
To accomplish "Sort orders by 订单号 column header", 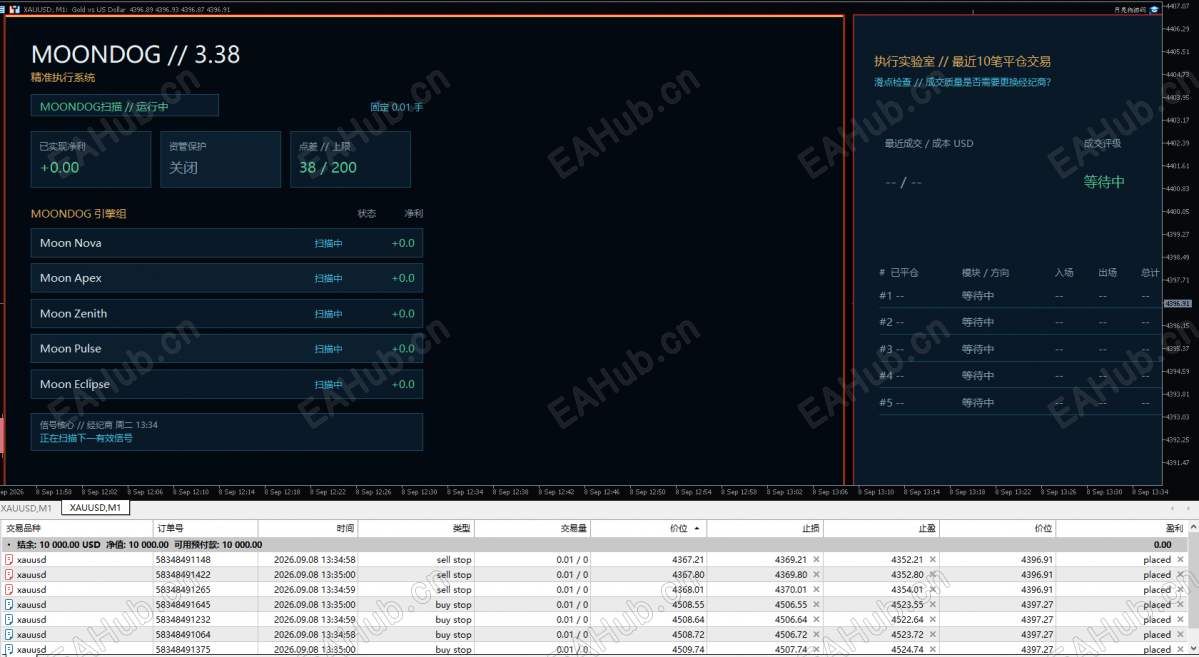I will tap(206, 528).
